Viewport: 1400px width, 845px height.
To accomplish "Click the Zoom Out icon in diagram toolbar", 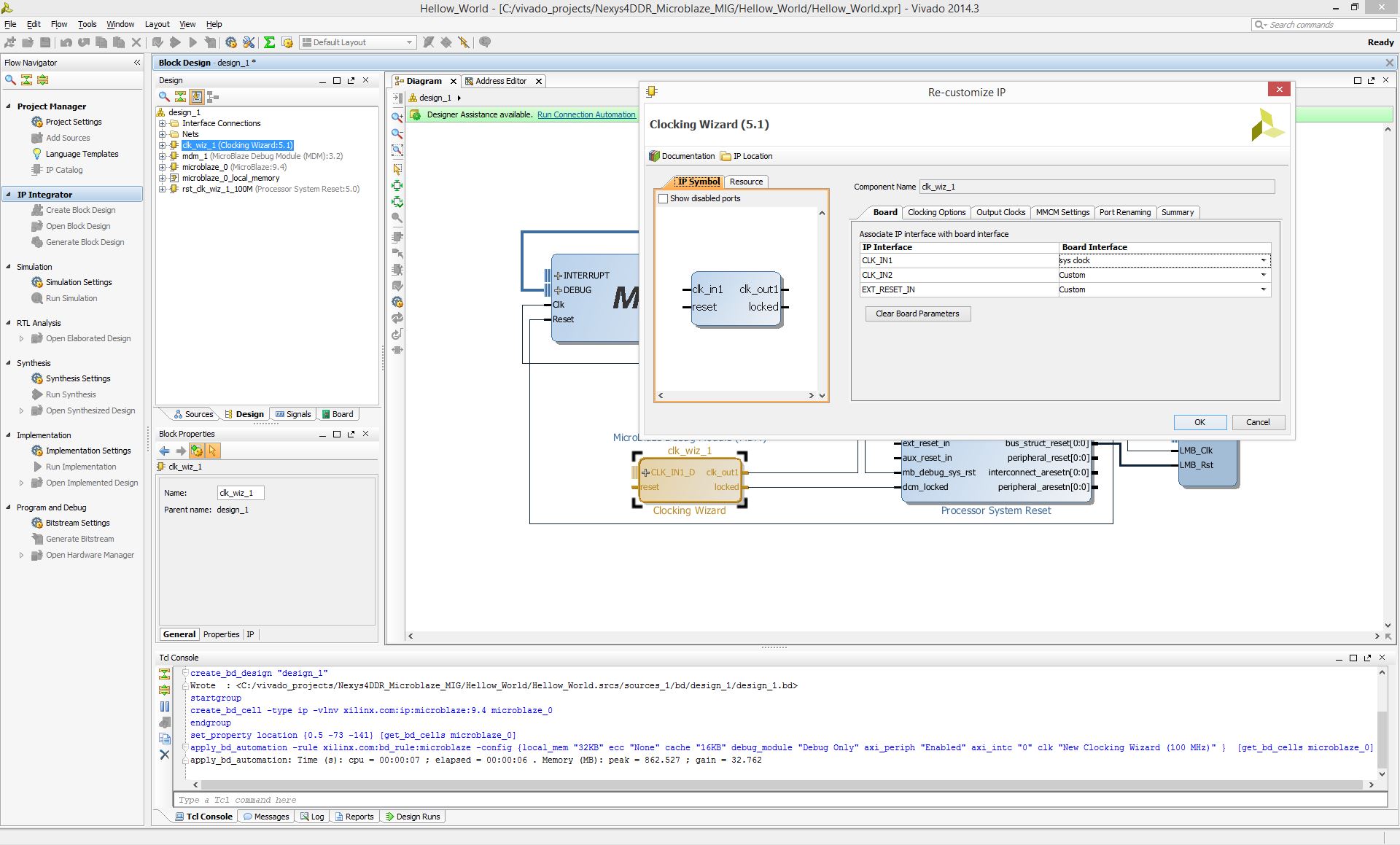I will tap(397, 133).
